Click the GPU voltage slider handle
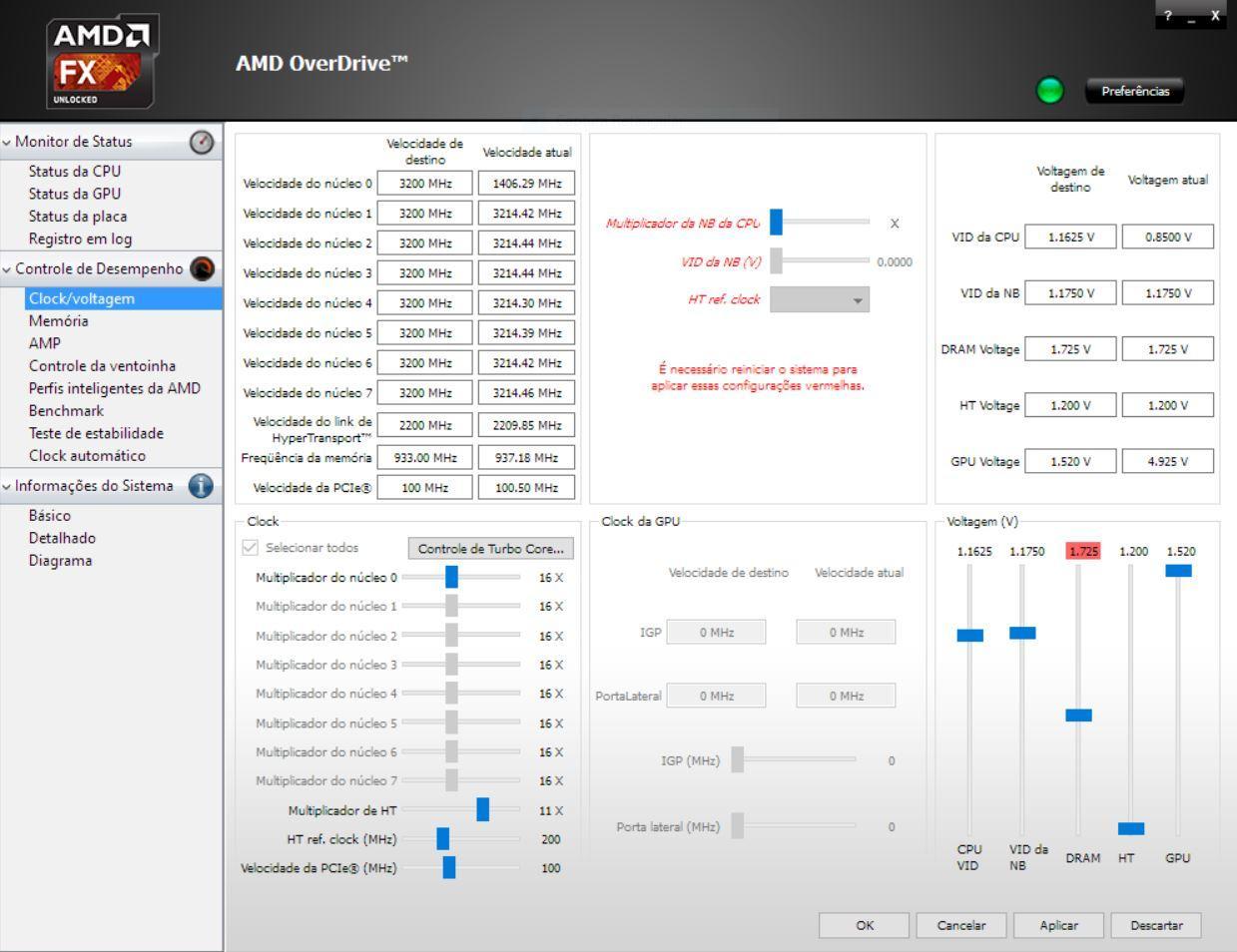 [1178, 571]
